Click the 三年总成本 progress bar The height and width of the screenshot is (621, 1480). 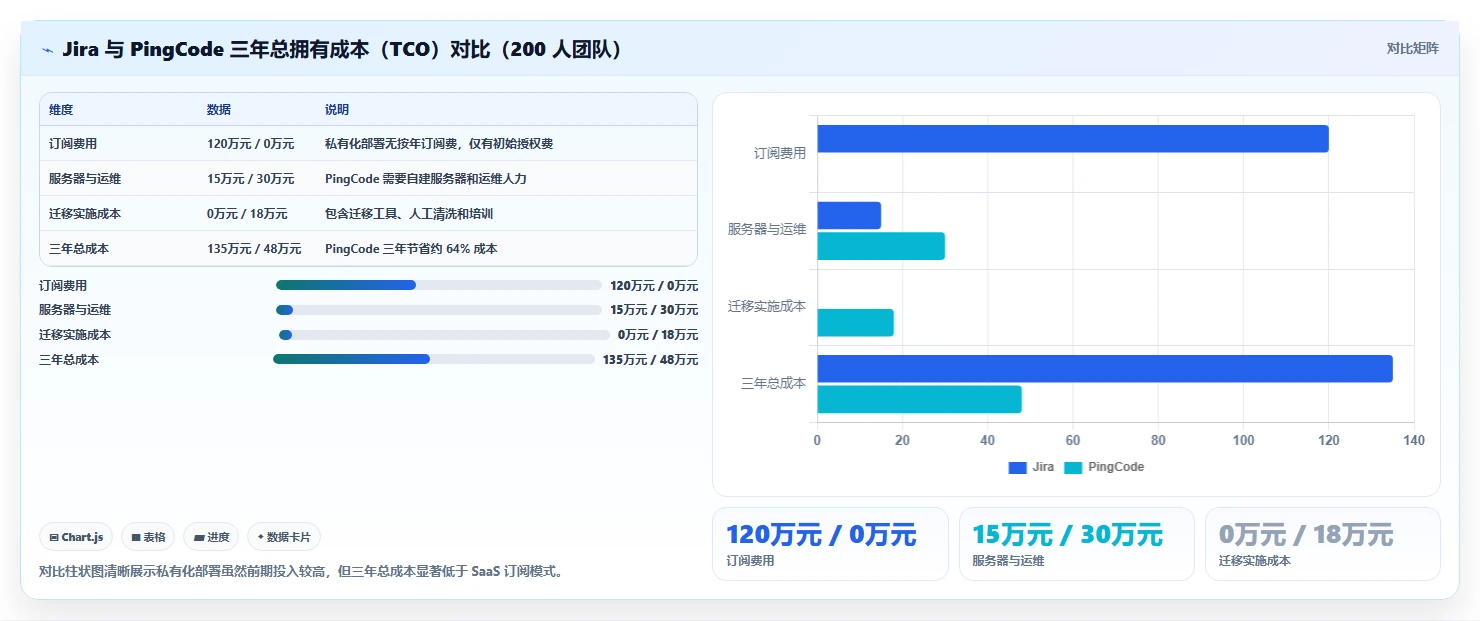click(434, 359)
